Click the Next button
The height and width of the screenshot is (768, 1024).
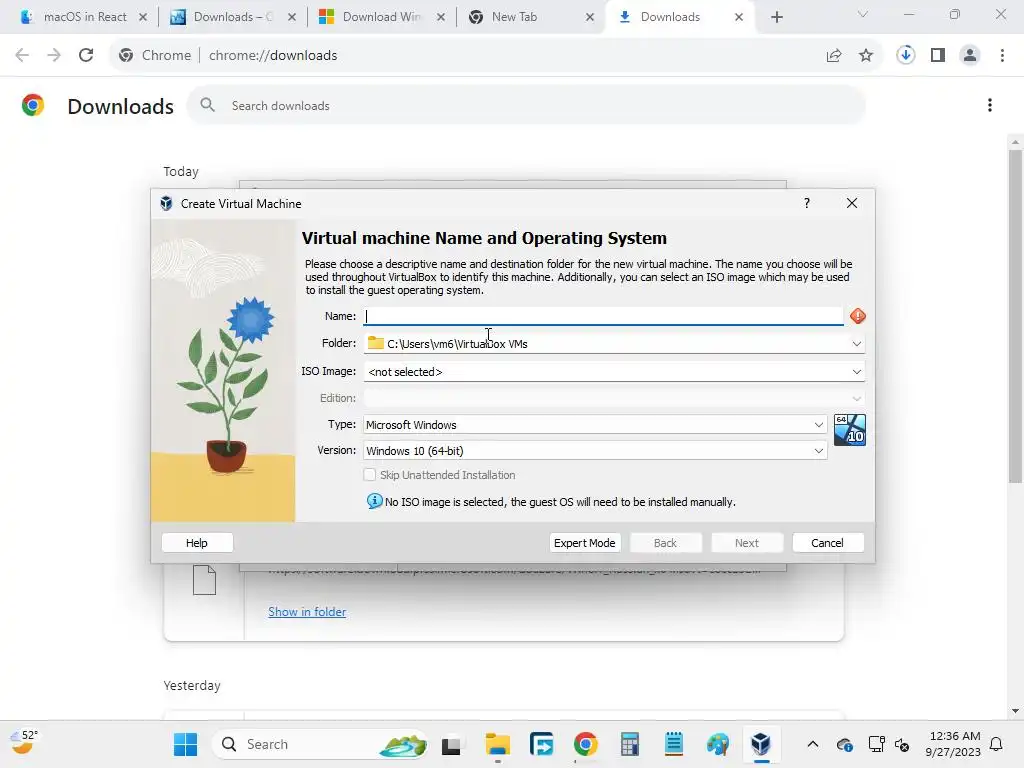click(x=746, y=543)
